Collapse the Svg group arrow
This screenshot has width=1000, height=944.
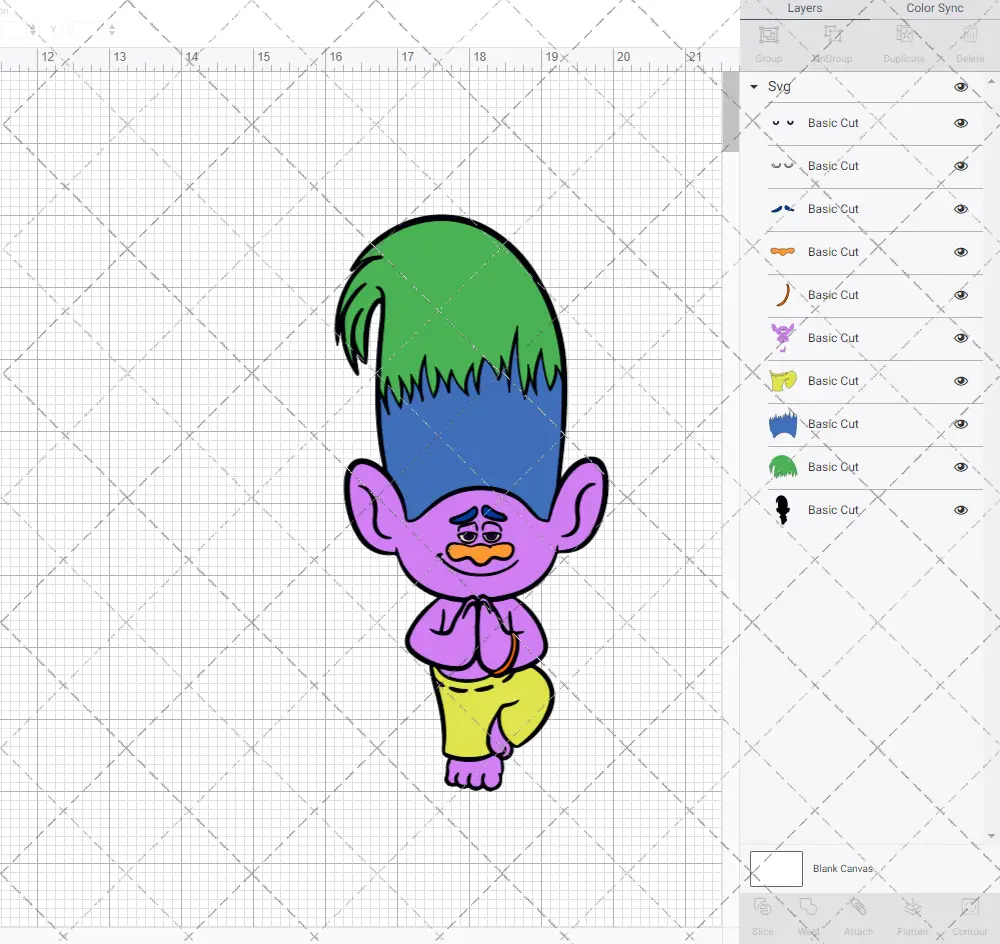coord(754,86)
